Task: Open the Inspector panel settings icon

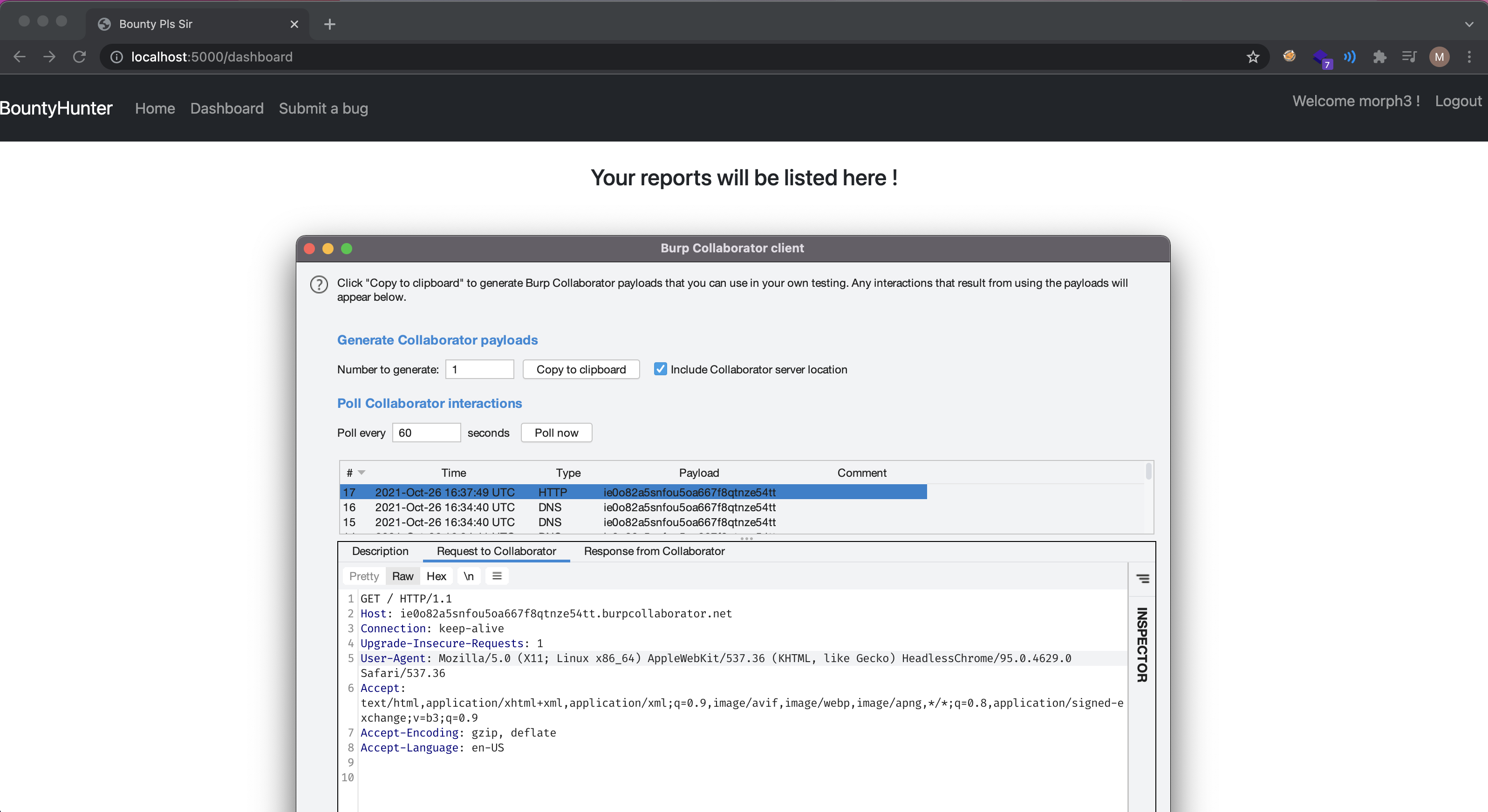Action: tap(1143, 578)
